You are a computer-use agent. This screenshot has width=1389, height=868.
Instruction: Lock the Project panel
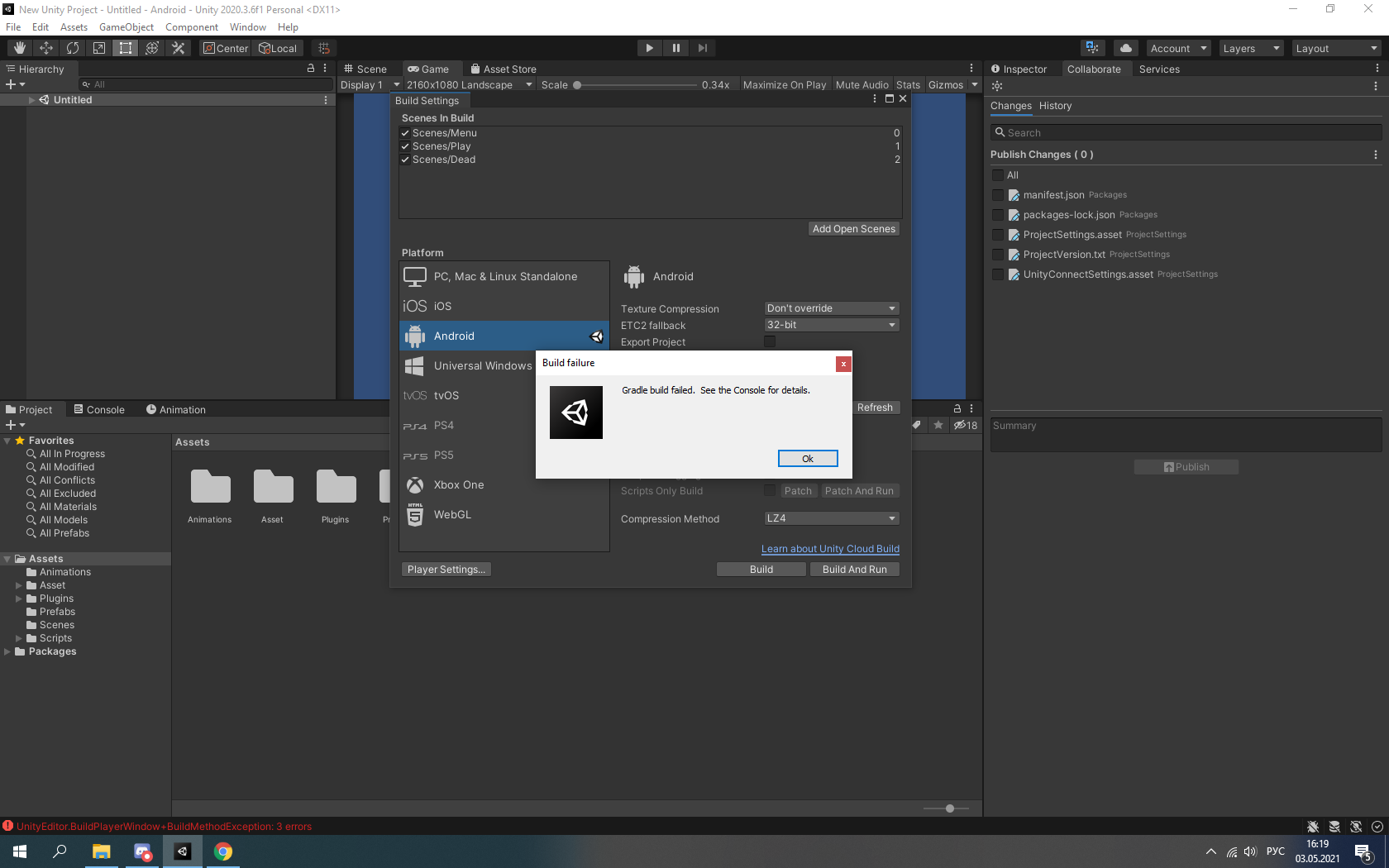957,408
